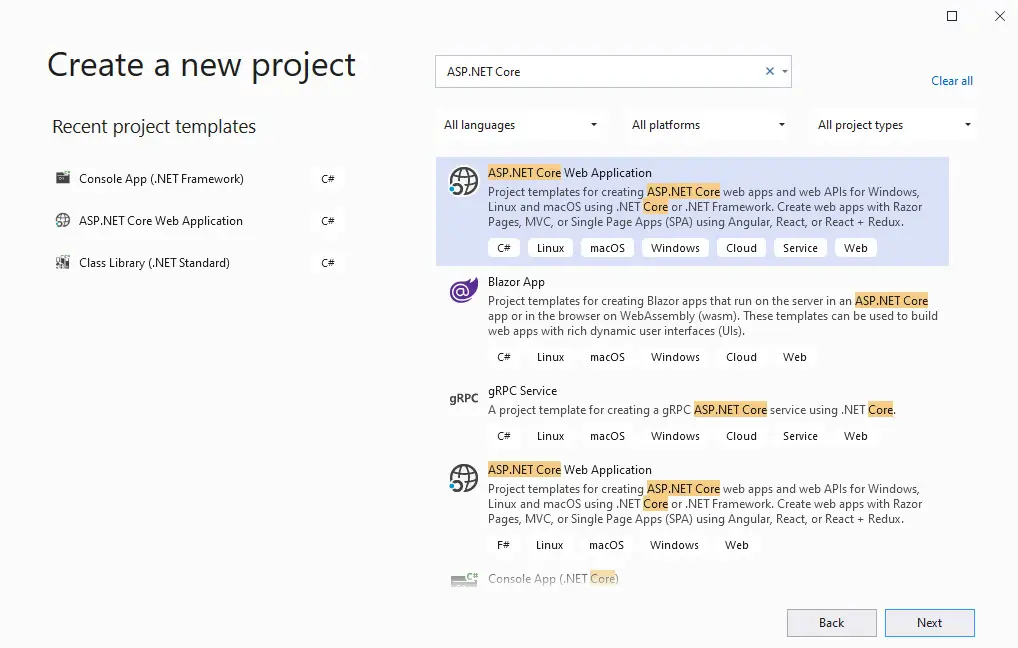Click the globe icon of the F#-tagged ASP.NET Core Web Application template
1018x648 pixels.
click(x=464, y=479)
